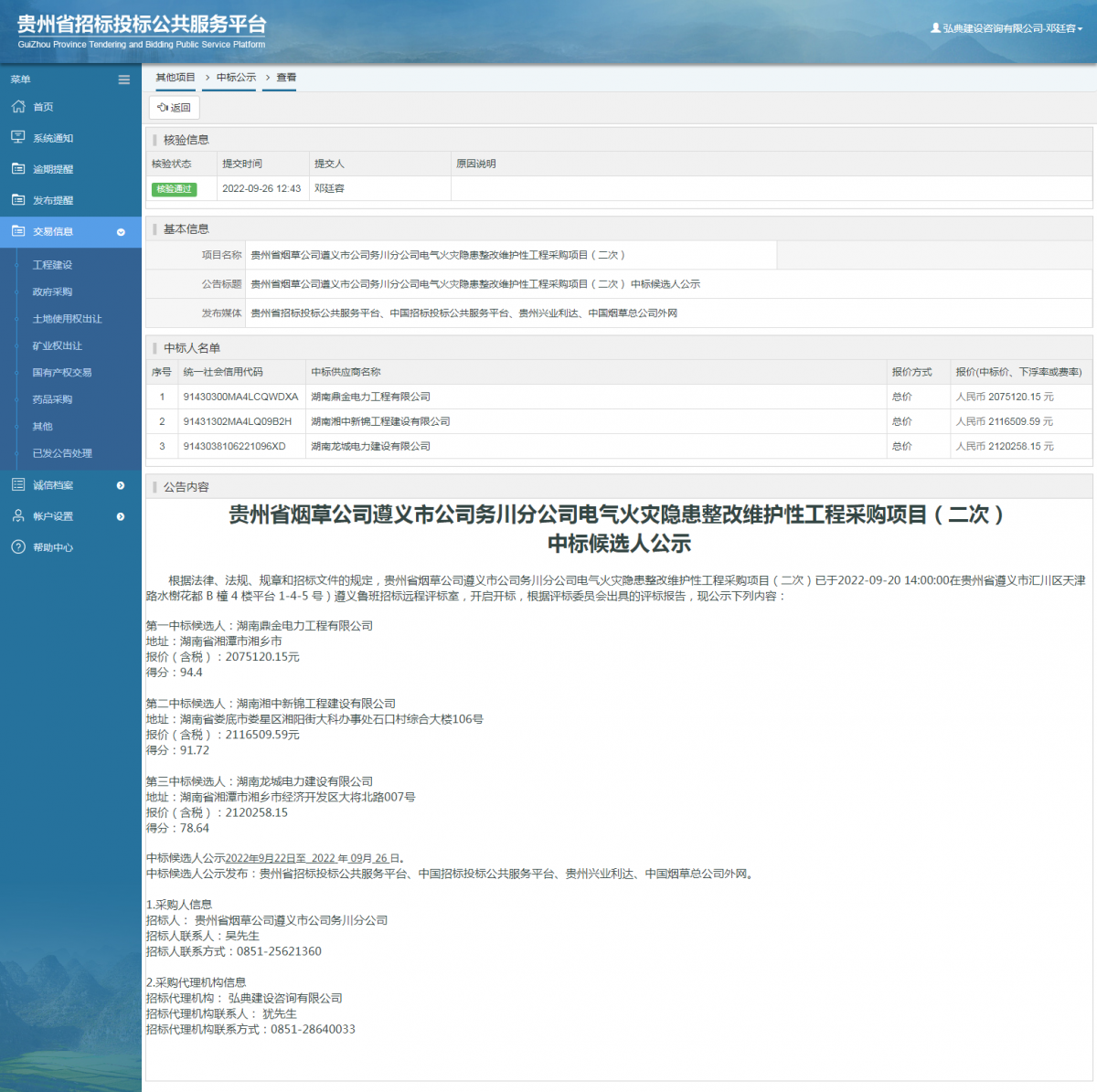Select 药品采购 submenu item
The image size is (1097, 1092).
tap(52, 399)
